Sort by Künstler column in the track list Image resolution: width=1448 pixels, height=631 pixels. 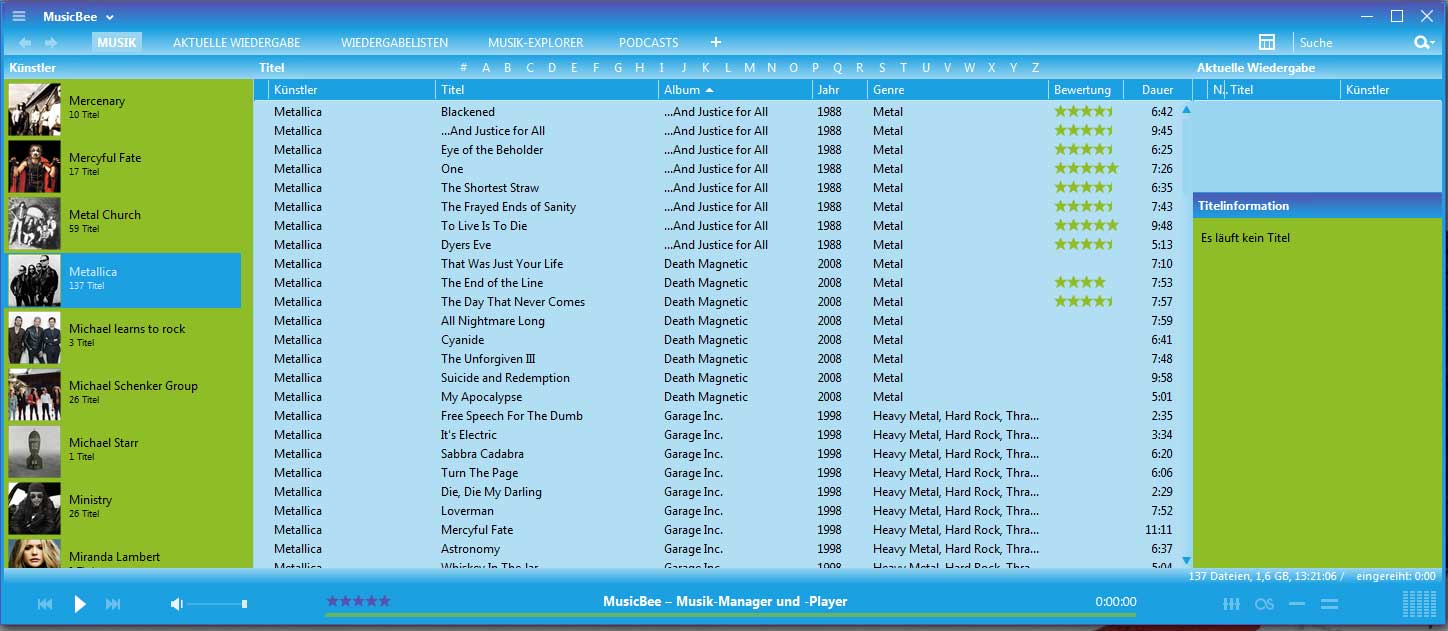353,90
